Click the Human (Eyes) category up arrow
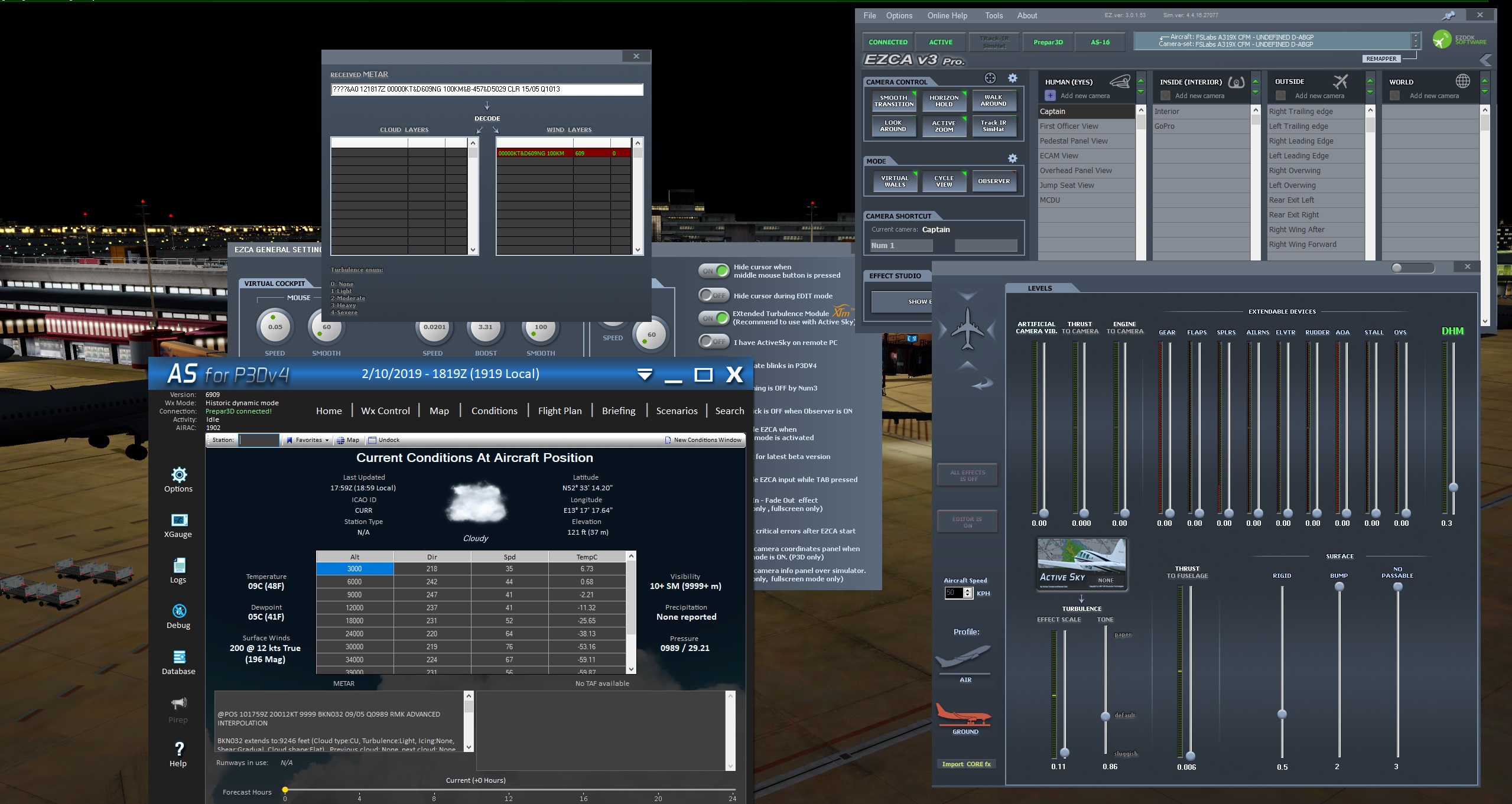 pos(1141,82)
